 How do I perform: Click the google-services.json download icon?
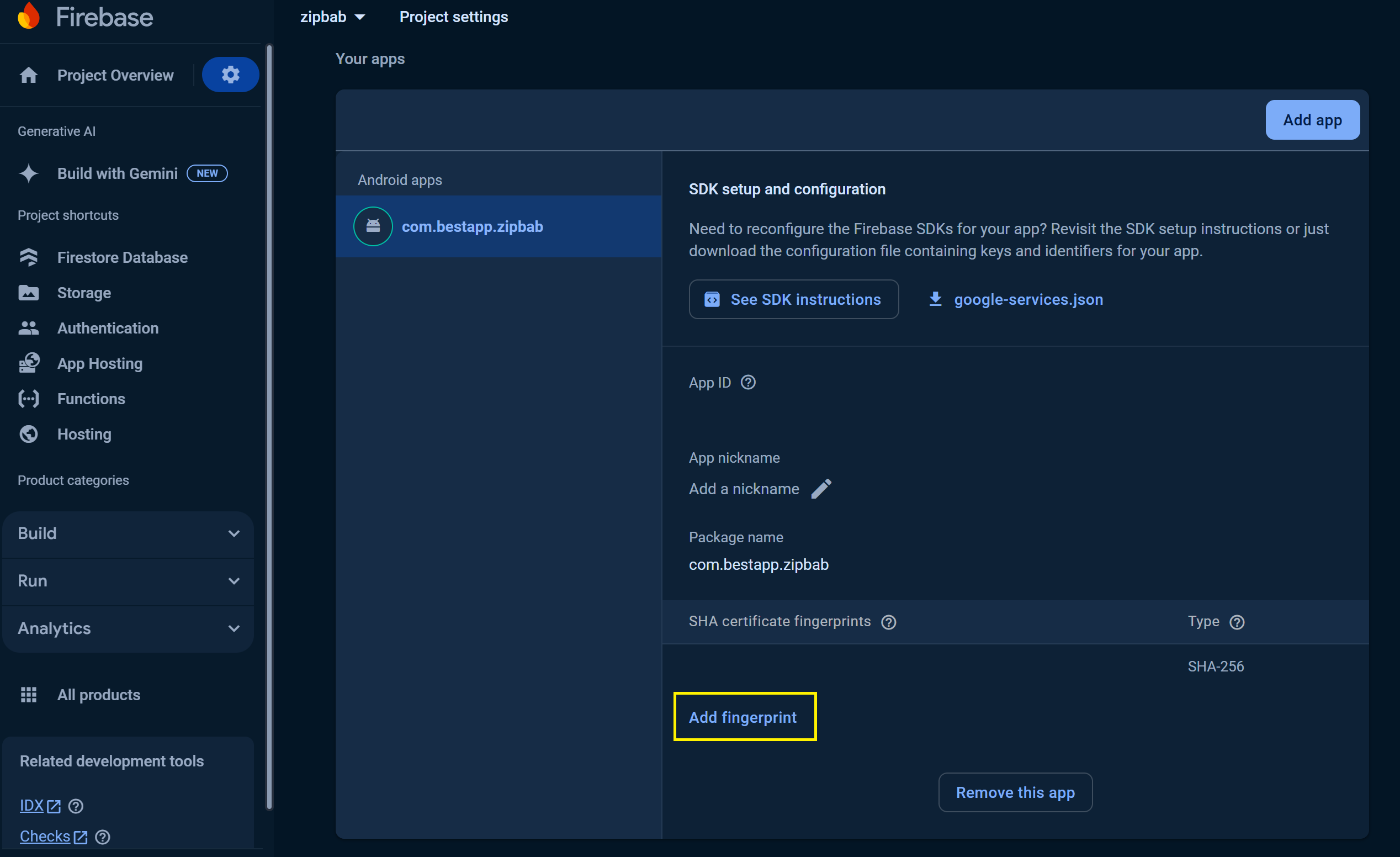[935, 299]
